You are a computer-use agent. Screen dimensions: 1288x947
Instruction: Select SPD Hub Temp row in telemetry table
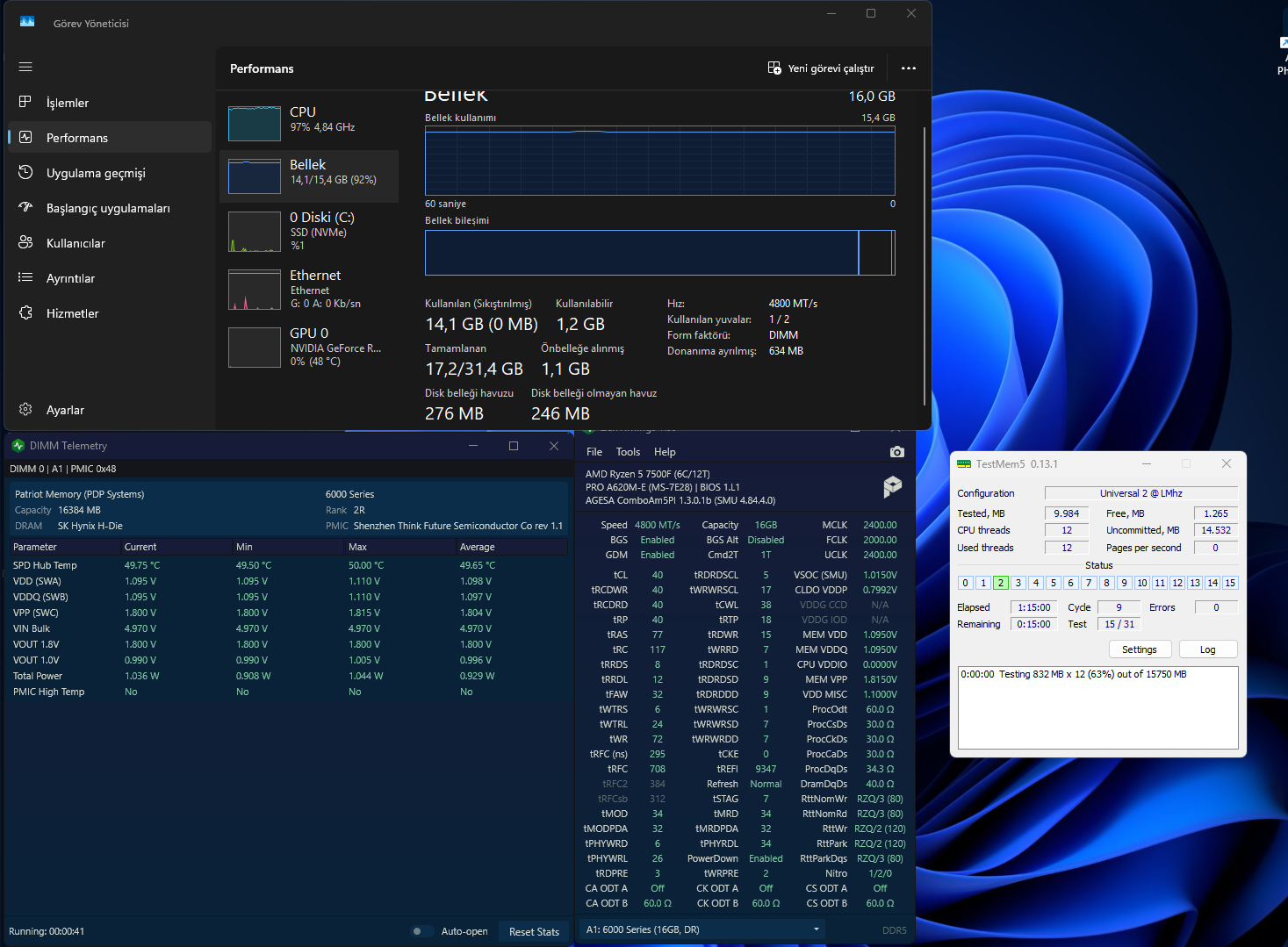[x=288, y=565]
